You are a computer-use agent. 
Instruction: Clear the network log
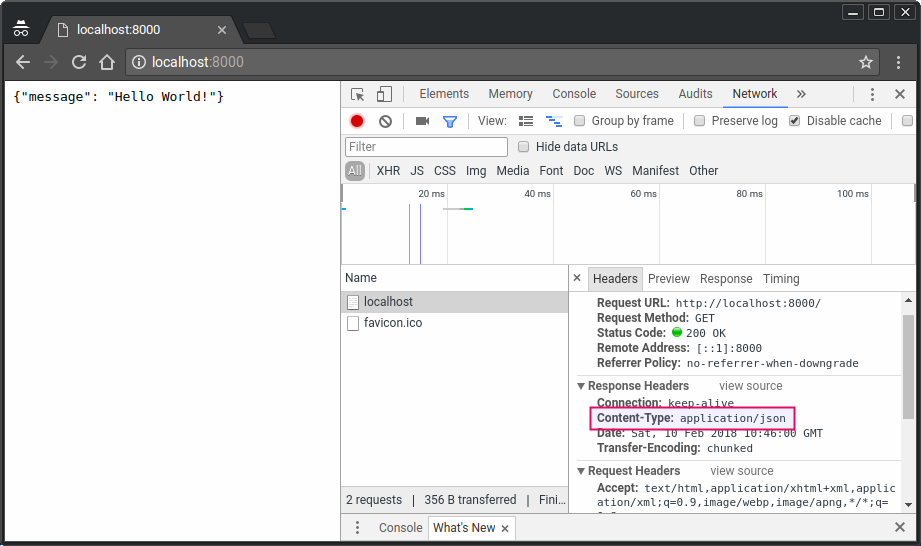(385, 122)
